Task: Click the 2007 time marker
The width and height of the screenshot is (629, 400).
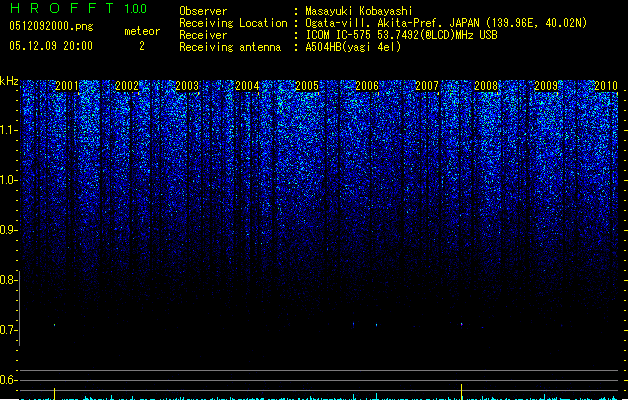Action: pos(427,86)
